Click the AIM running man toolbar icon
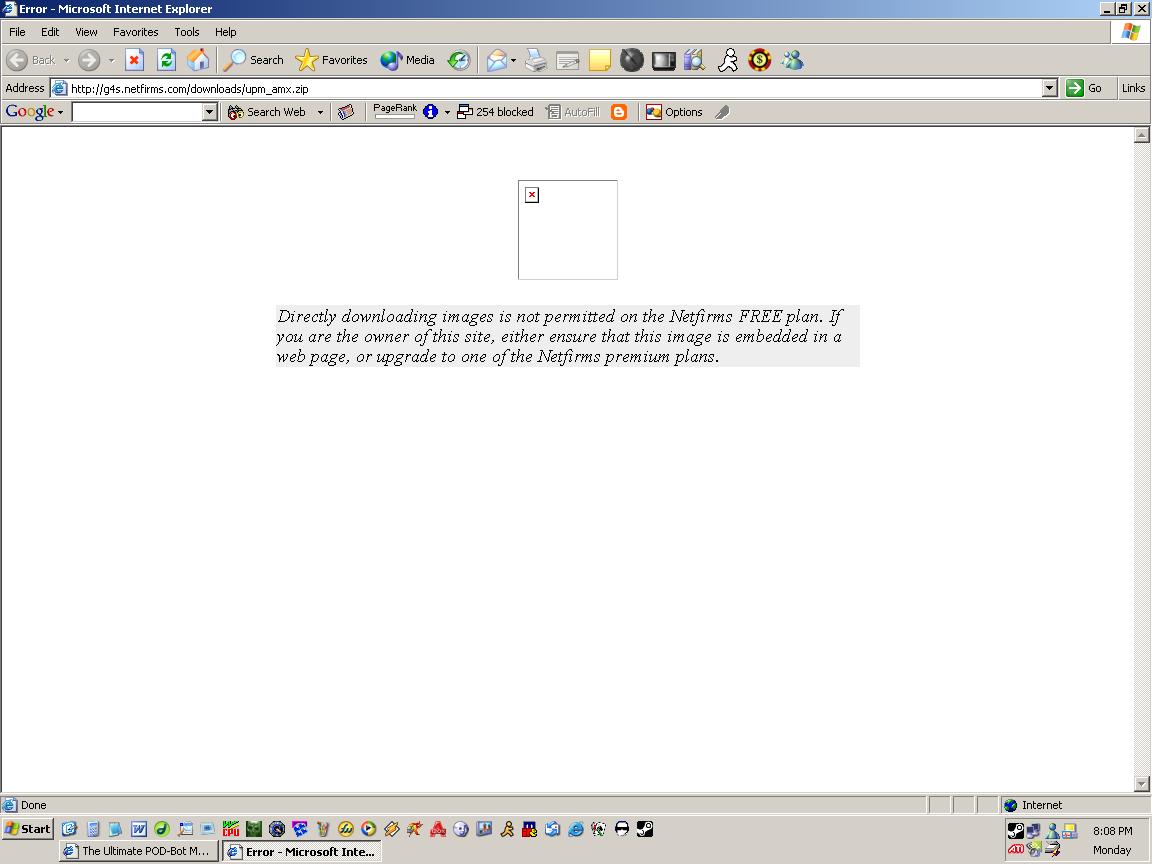 728,61
